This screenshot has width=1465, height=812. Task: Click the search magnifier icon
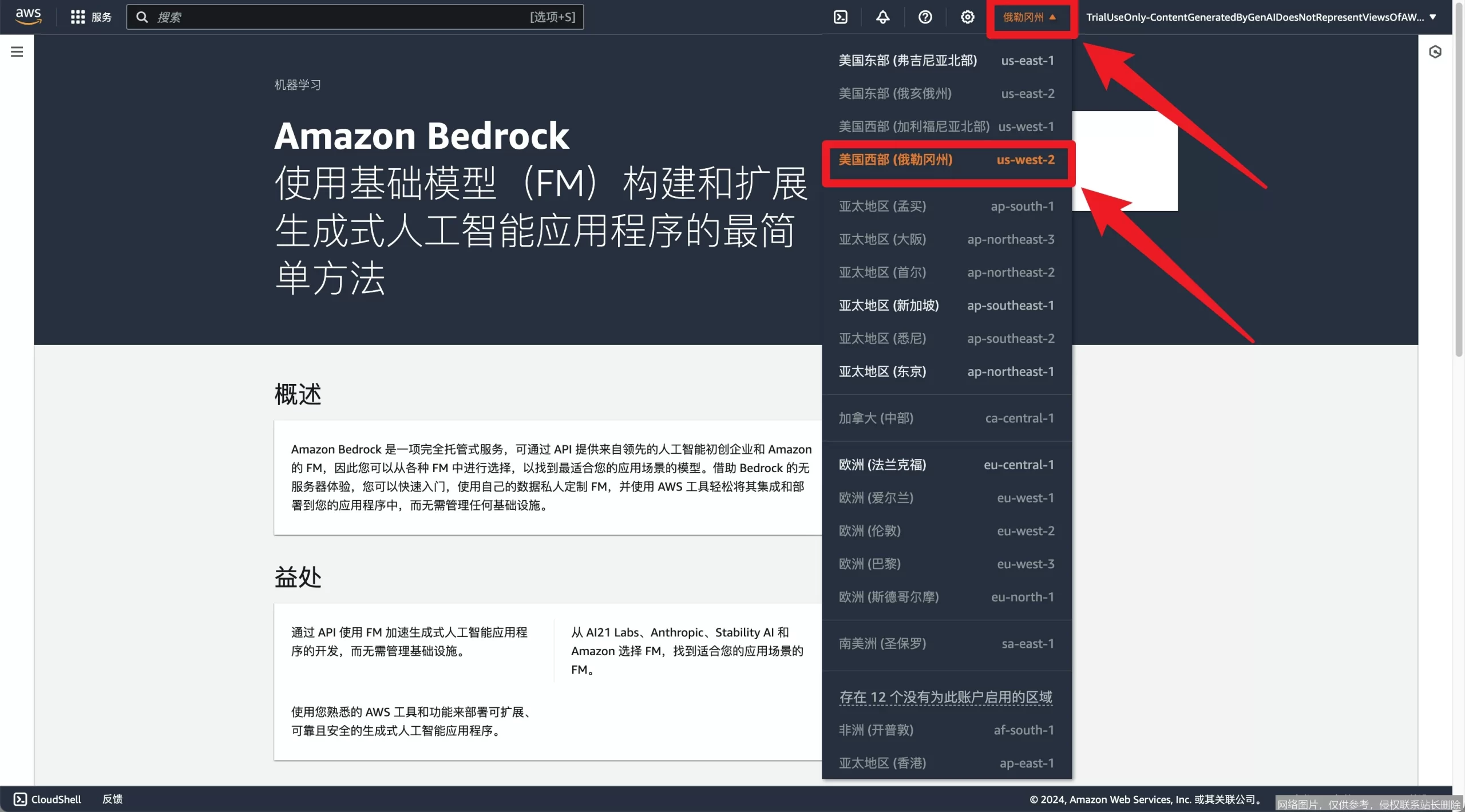tap(142, 17)
